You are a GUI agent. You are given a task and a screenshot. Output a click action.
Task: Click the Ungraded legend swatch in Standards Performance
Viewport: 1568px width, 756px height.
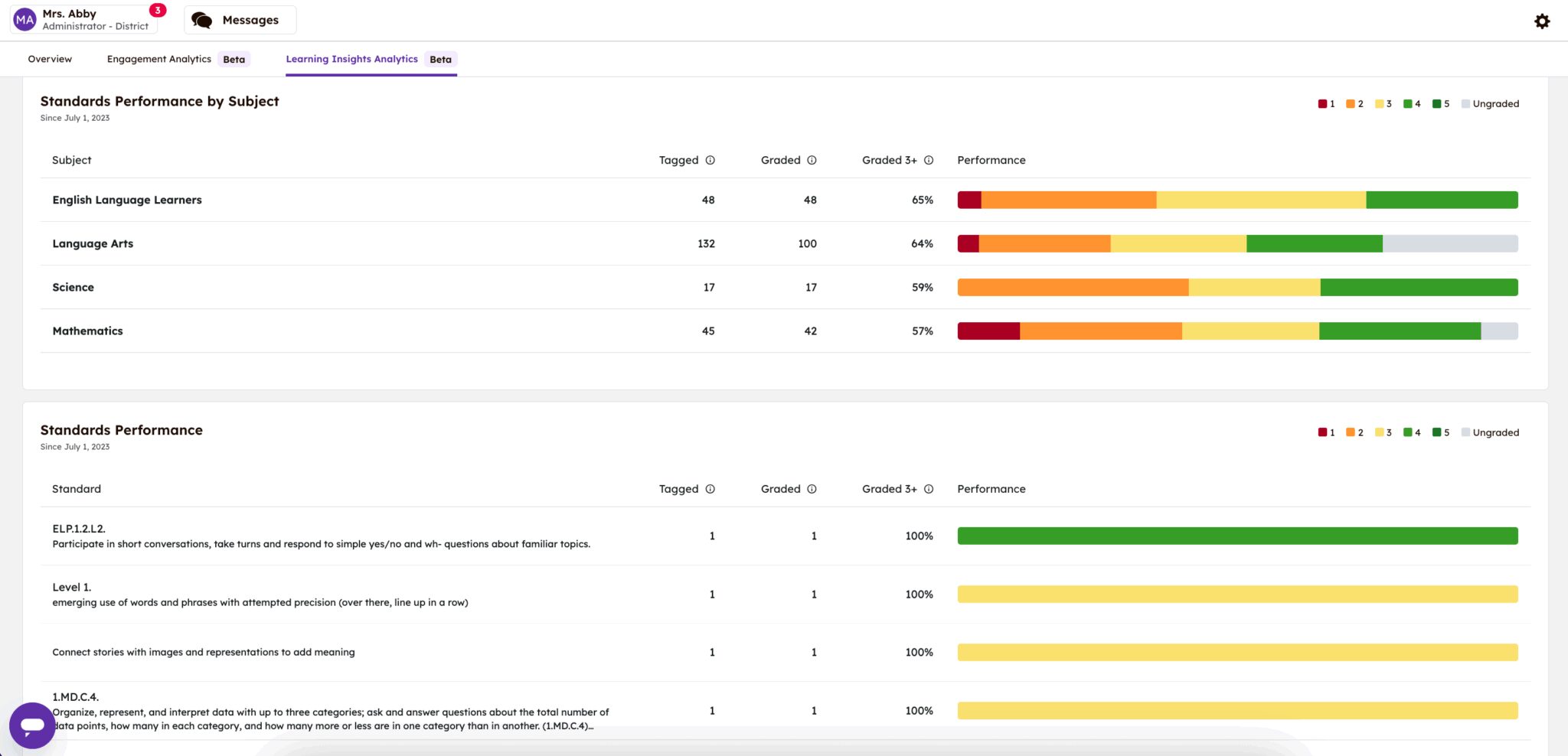[1465, 432]
